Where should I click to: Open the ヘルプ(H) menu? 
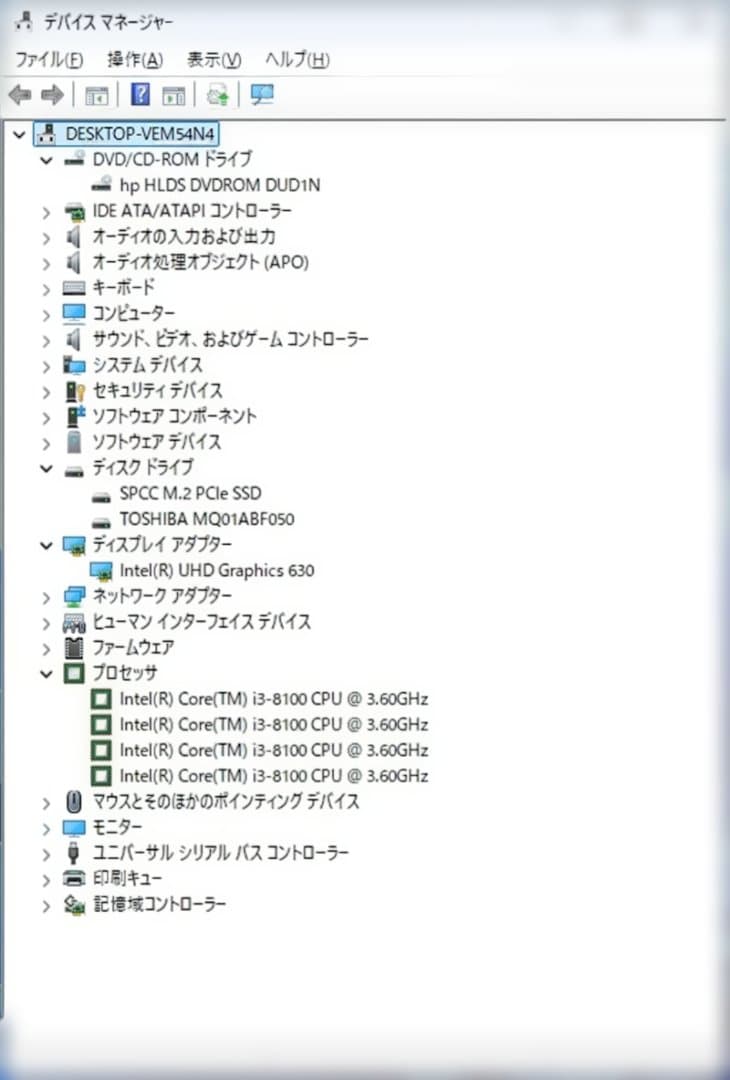click(298, 60)
